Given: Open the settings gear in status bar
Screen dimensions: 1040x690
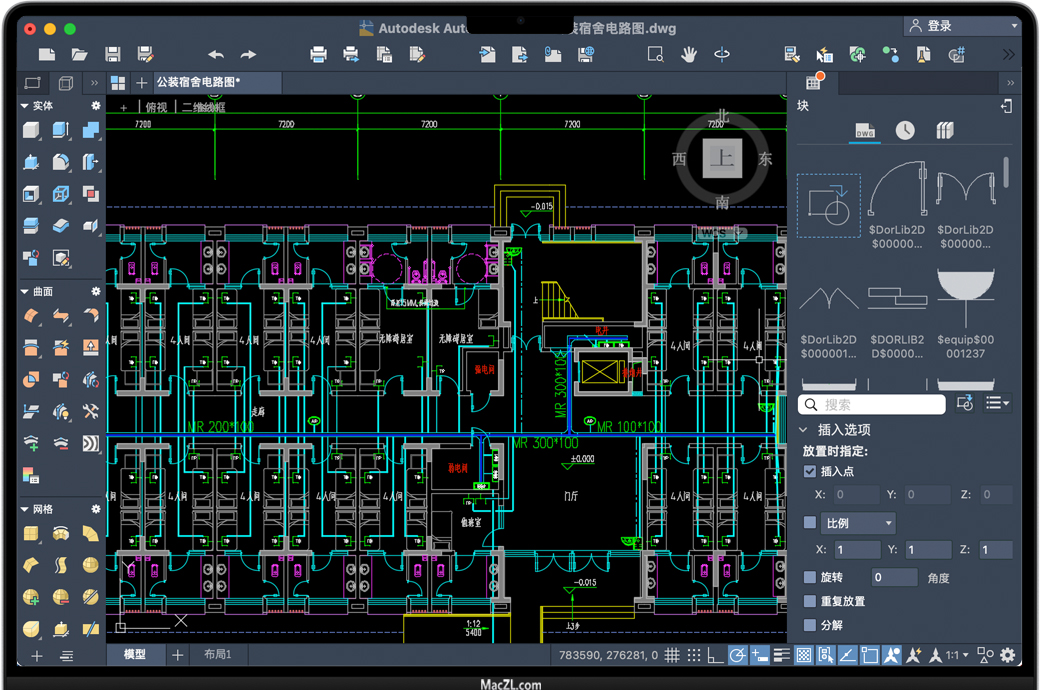Looking at the screenshot, I should point(1008,655).
